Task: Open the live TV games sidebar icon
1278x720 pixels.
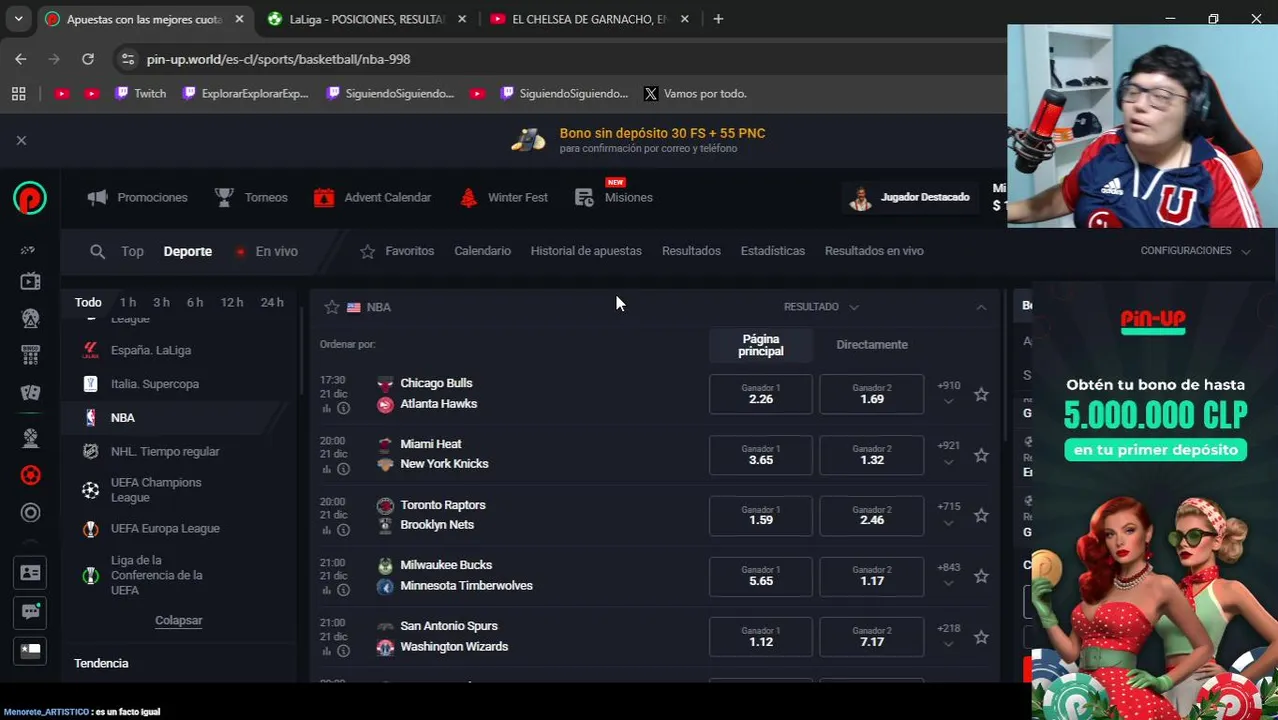Action: pyautogui.click(x=30, y=282)
